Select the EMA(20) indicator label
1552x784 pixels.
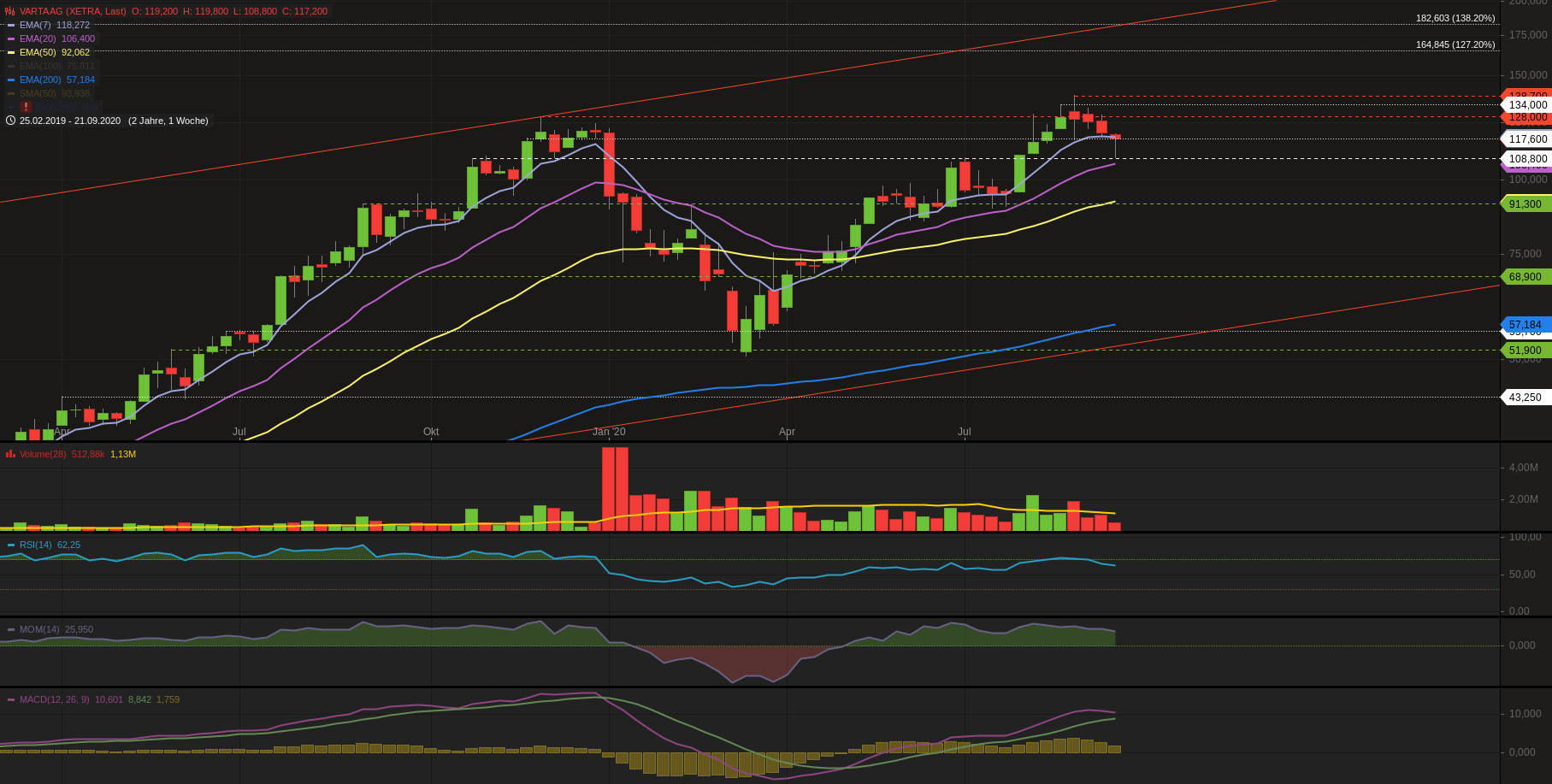tap(38, 38)
